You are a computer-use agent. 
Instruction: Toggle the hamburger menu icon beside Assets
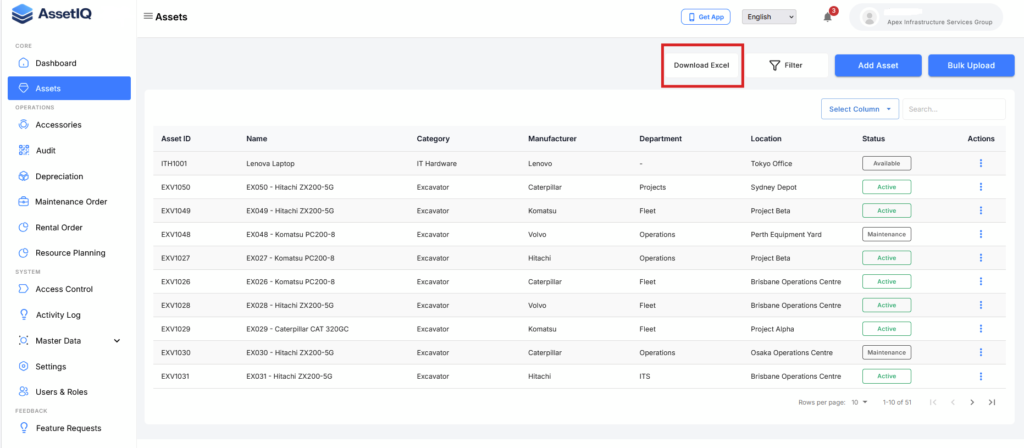pyautogui.click(x=148, y=16)
